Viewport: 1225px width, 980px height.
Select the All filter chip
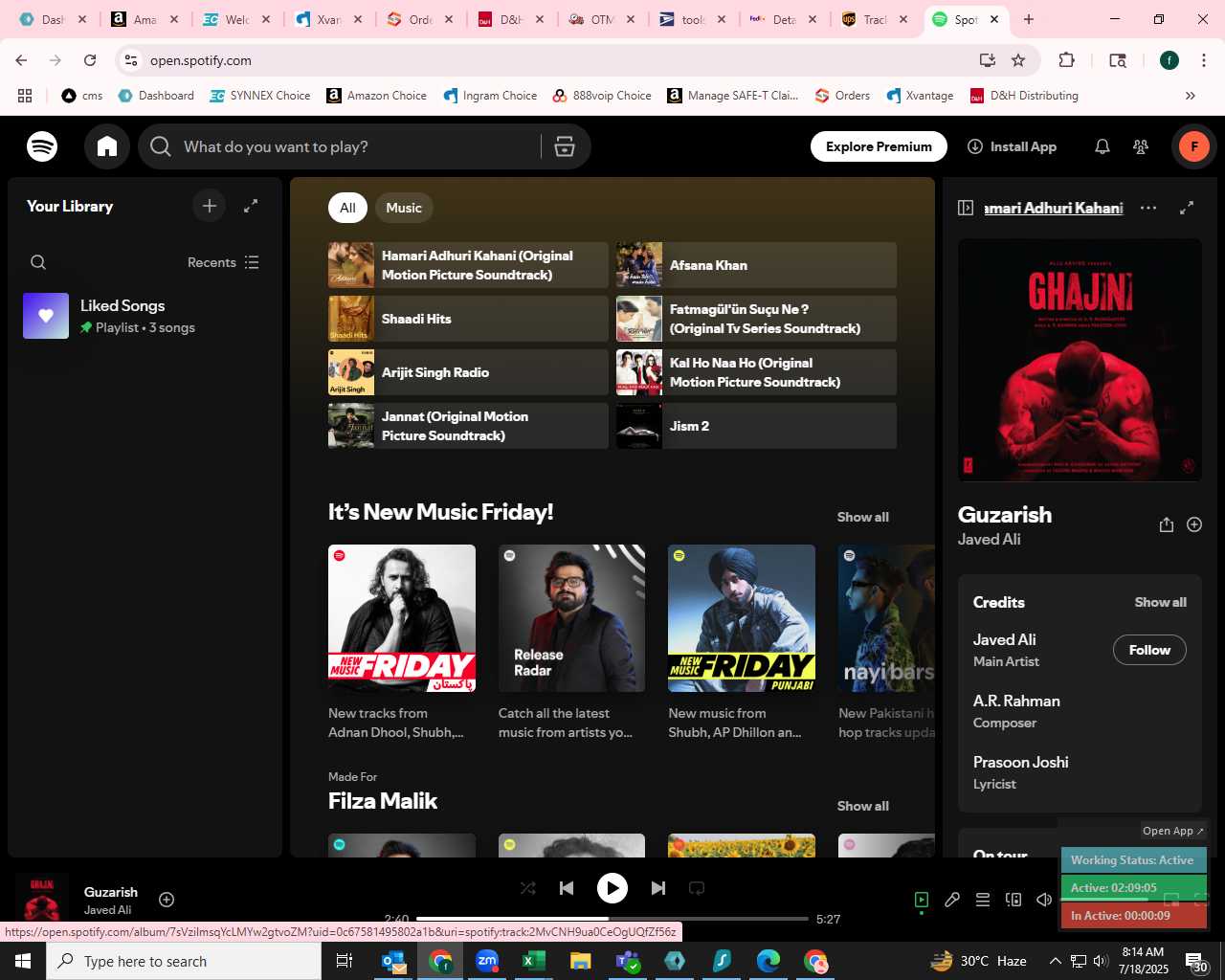click(347, 208)
